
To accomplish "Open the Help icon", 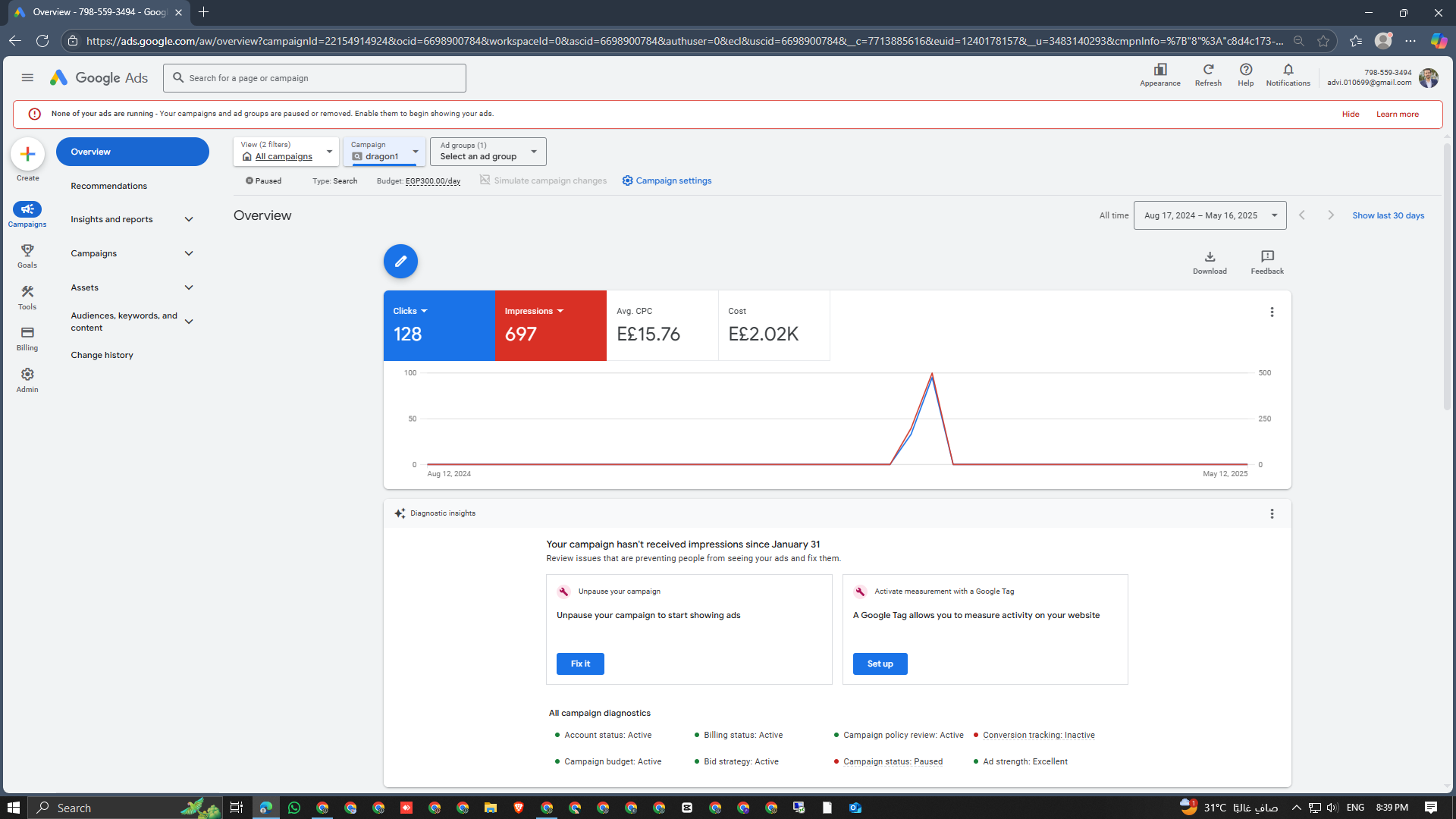I will pyautogui.click(x=1245, y=75).
